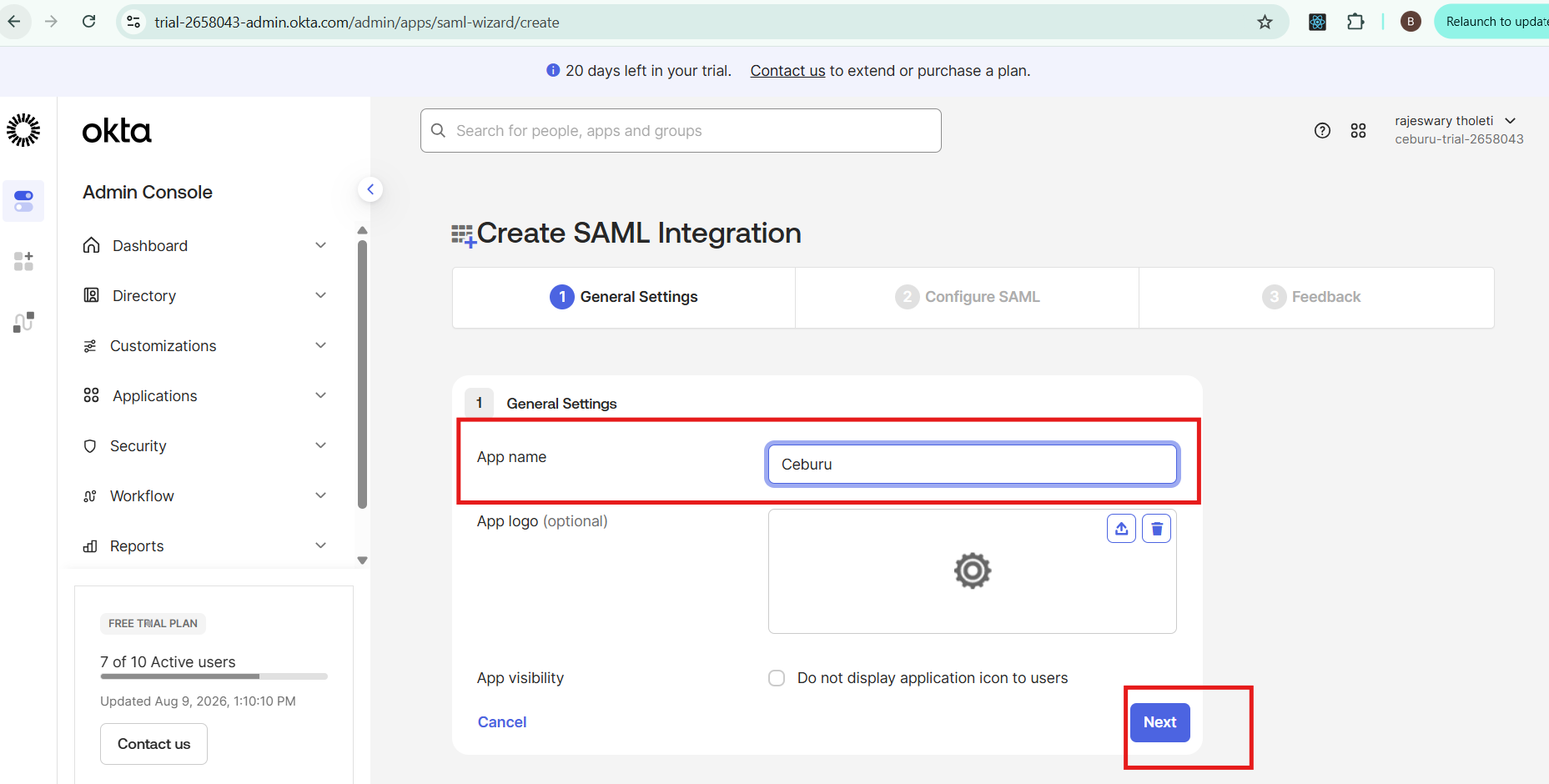1549x784 pixels.
Task: Open the React Developer Tools extension icon
Action: point(1318,22)
